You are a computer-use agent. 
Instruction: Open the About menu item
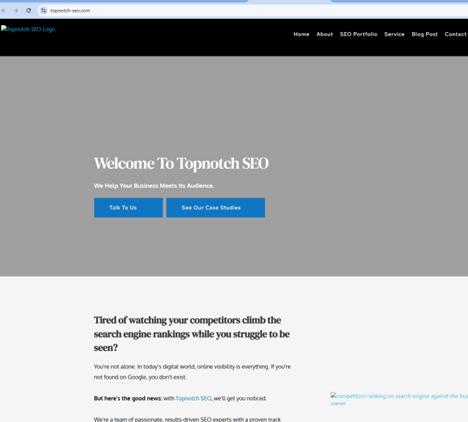(x=325, y=34)
